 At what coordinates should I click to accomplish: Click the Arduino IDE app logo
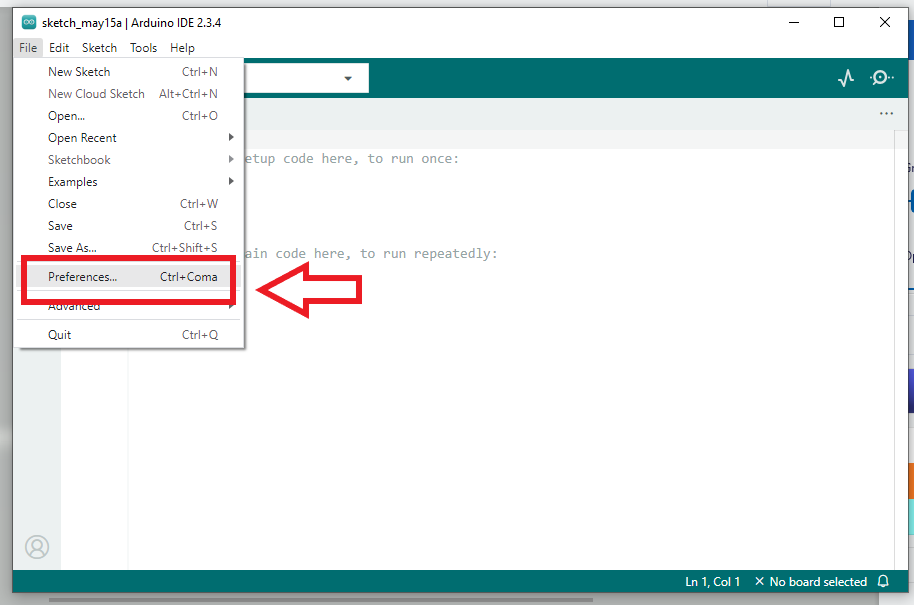[29, 23]
